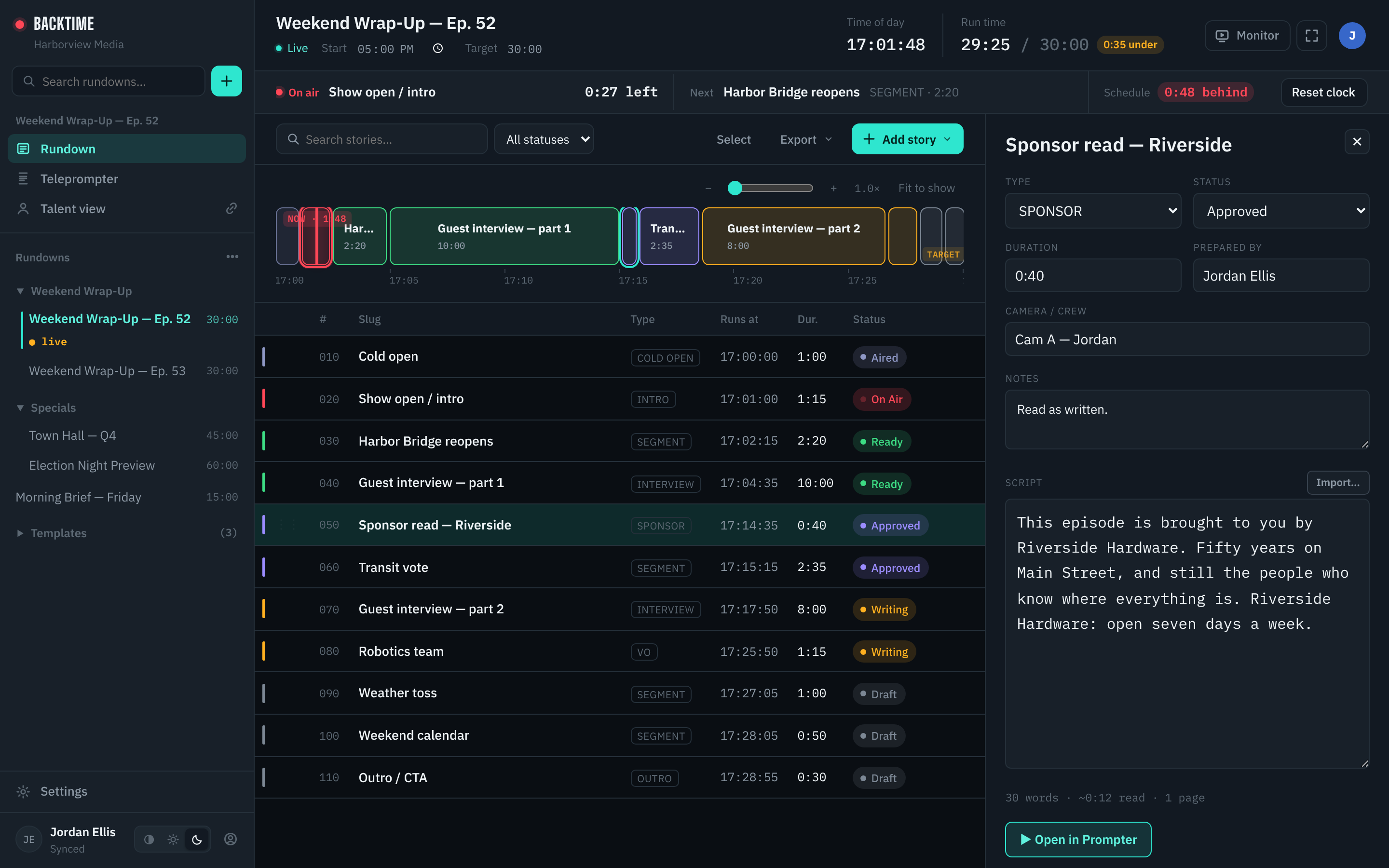Switch to light theme sun icon
This screenshot has width=1389, height=868.
point(173,839)
